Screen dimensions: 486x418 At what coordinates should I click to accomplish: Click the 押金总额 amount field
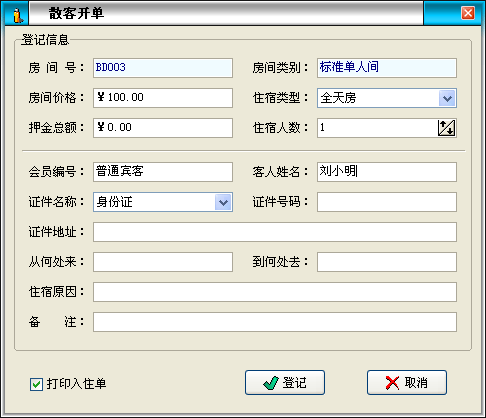tap(163, 128)
